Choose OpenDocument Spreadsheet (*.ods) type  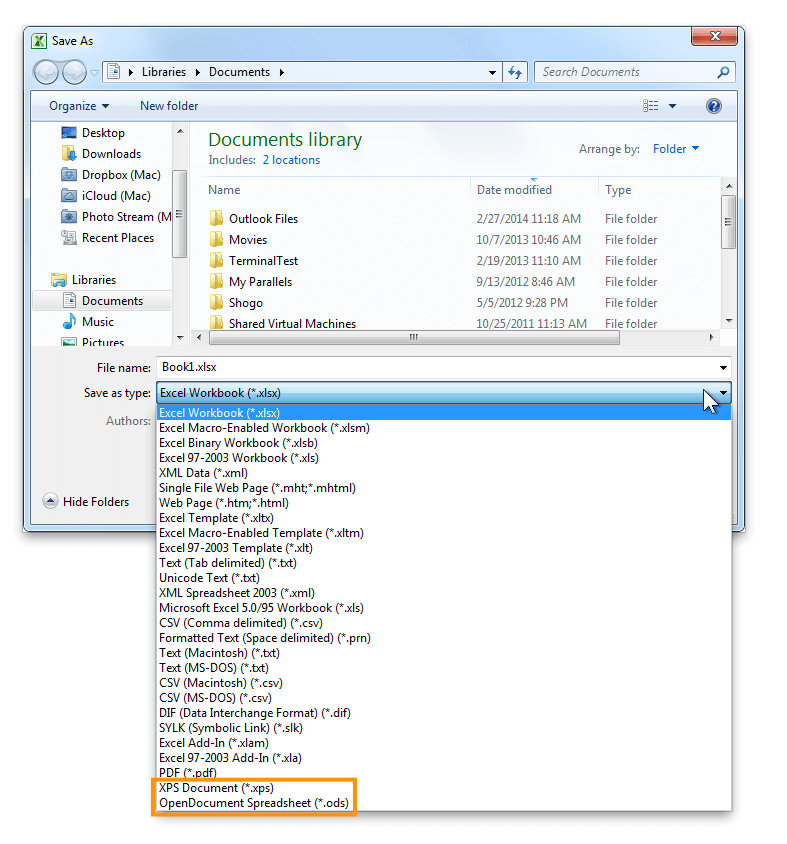(x=444, y=803)
